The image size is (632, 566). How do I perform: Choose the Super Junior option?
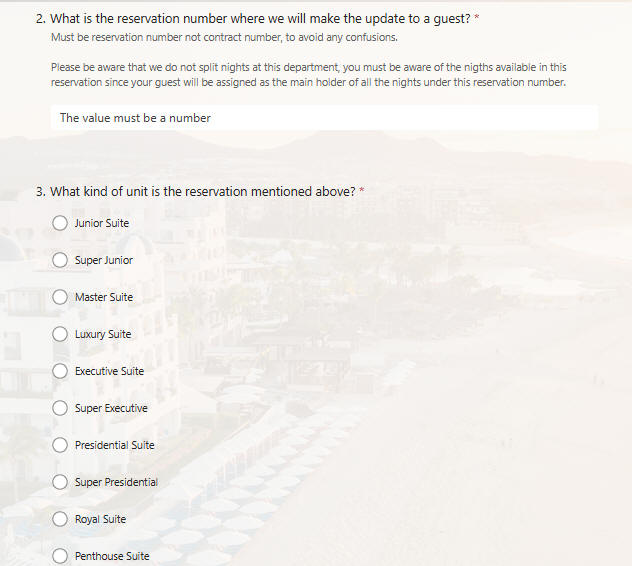click(x=60, y=260)
